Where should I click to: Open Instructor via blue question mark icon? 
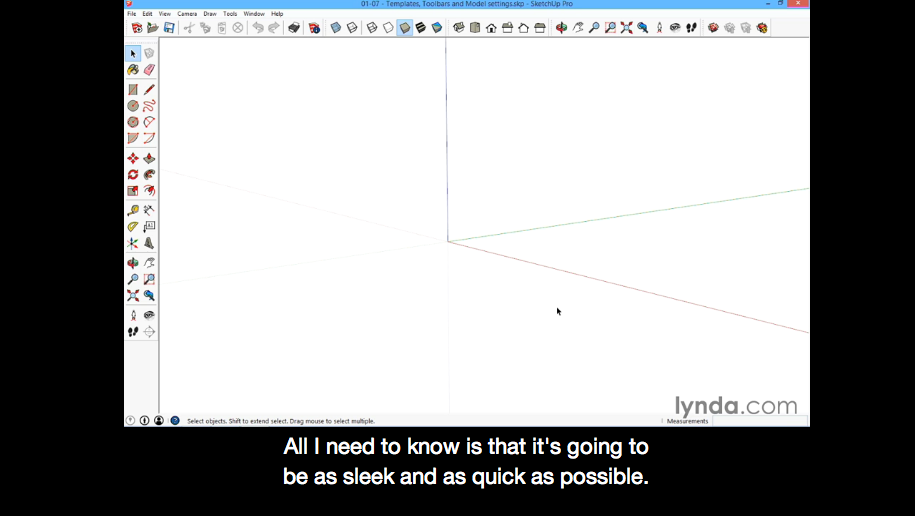click(175, 421)
